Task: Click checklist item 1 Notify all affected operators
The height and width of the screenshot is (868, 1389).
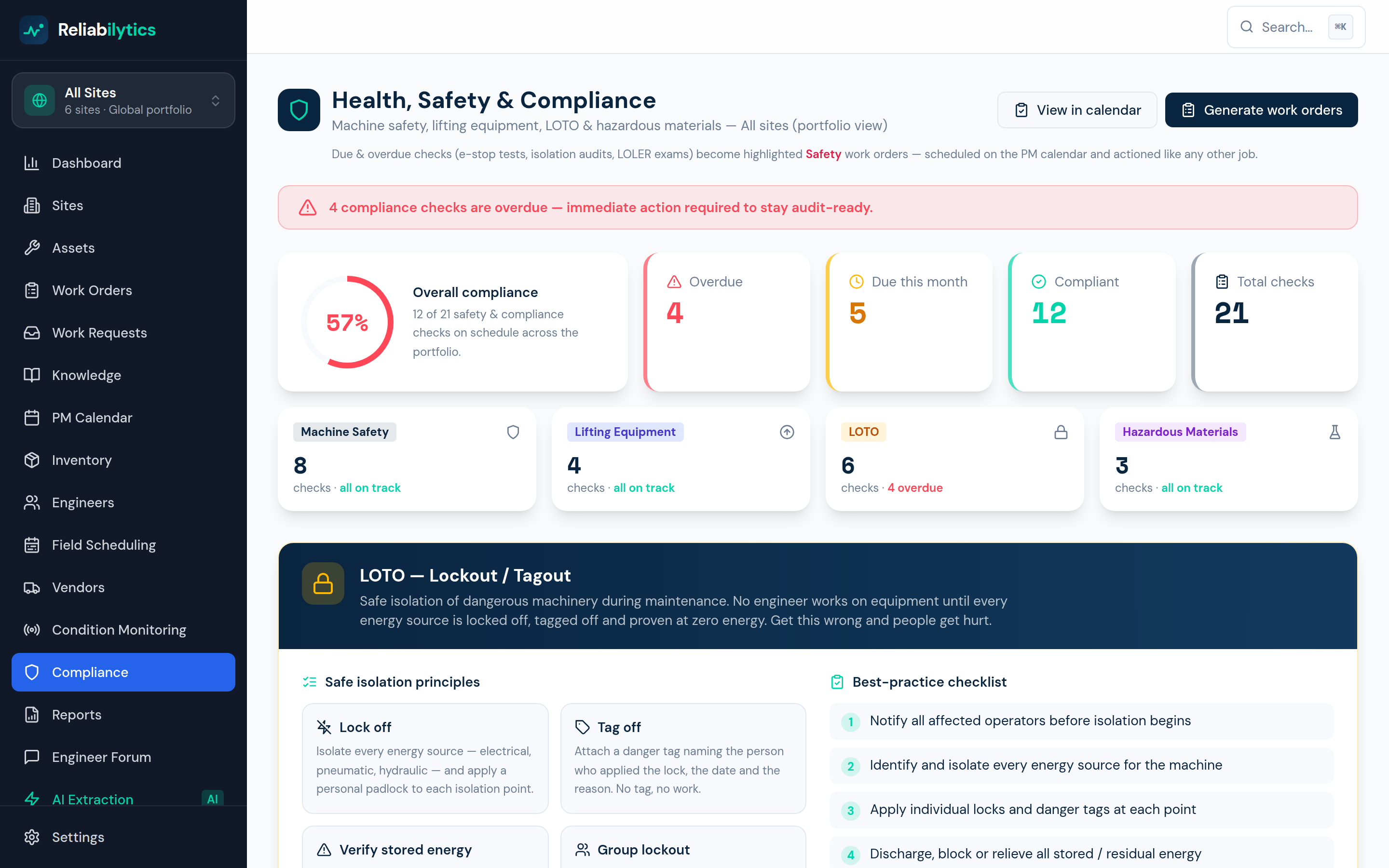Action: pos(1081,721)
